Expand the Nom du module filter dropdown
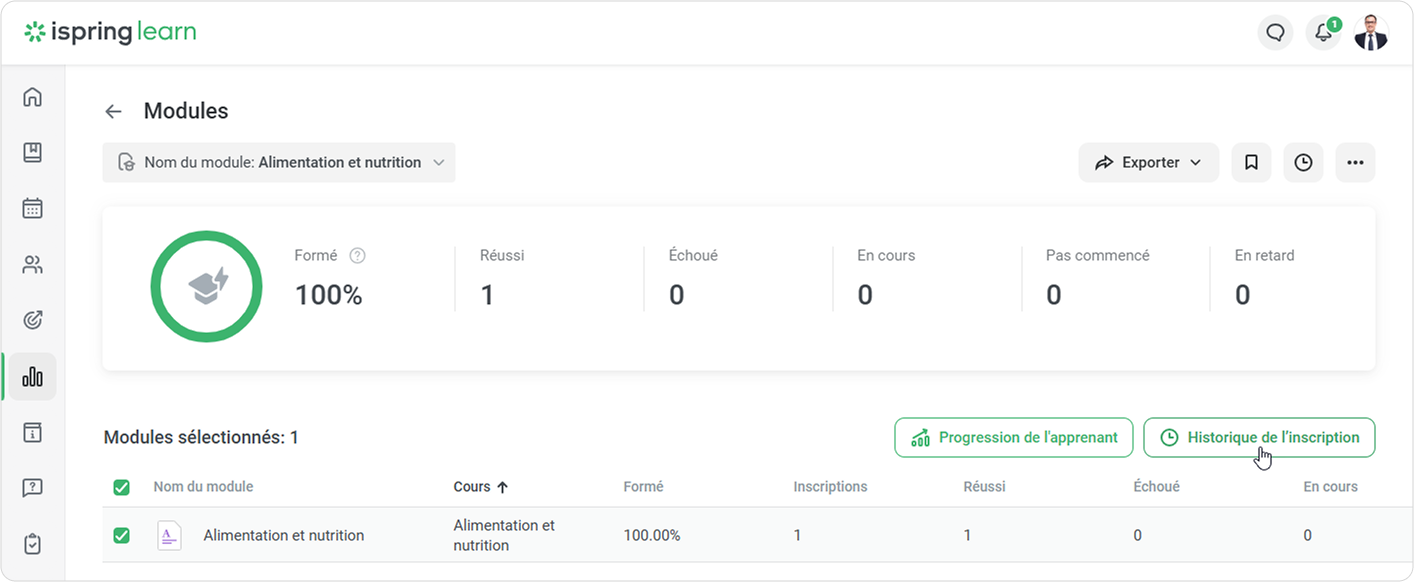Image resolution: width=1414 pixels, height=582 pixels. pos(279,163)
